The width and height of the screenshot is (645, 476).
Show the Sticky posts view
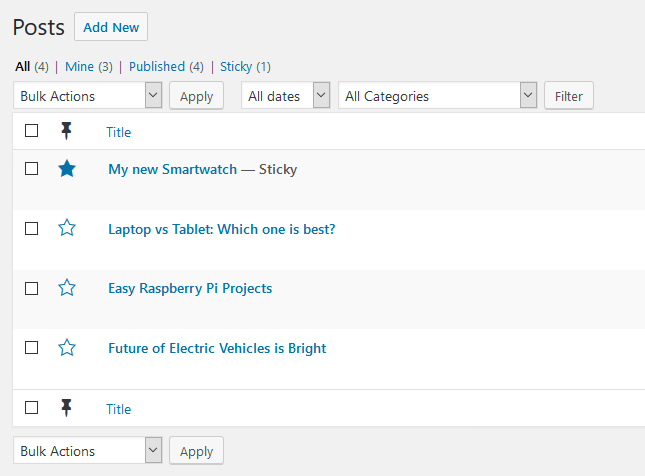(236, 67)
